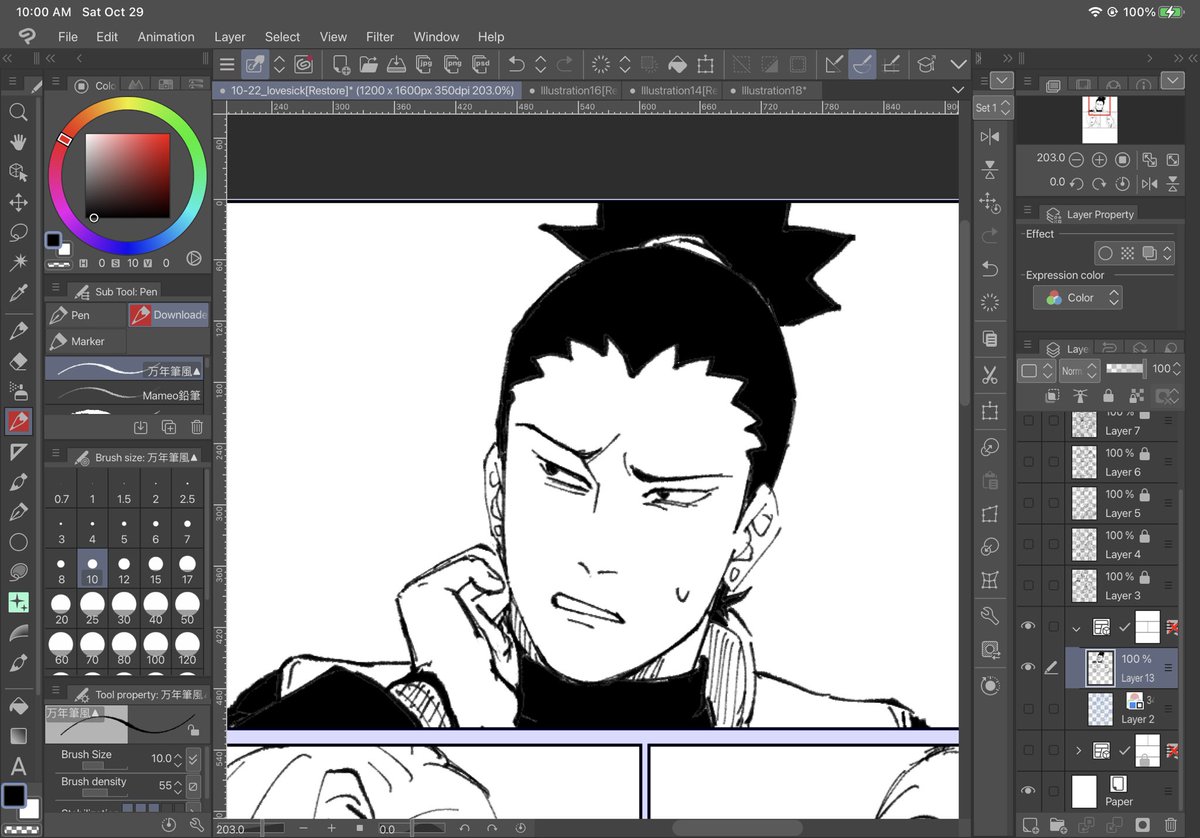Click the color wheel hue ring
The width and height of the screenshot is (1200, 838).
(x=128, y=106)
